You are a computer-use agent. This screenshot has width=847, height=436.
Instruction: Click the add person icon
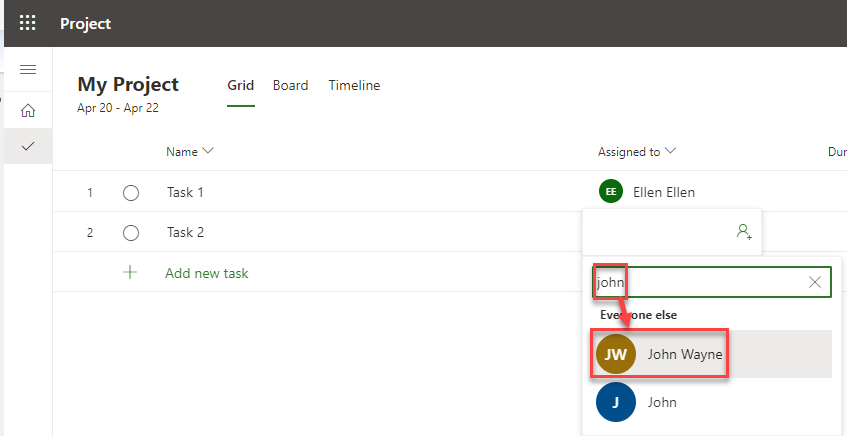click(x=743, y=231)
